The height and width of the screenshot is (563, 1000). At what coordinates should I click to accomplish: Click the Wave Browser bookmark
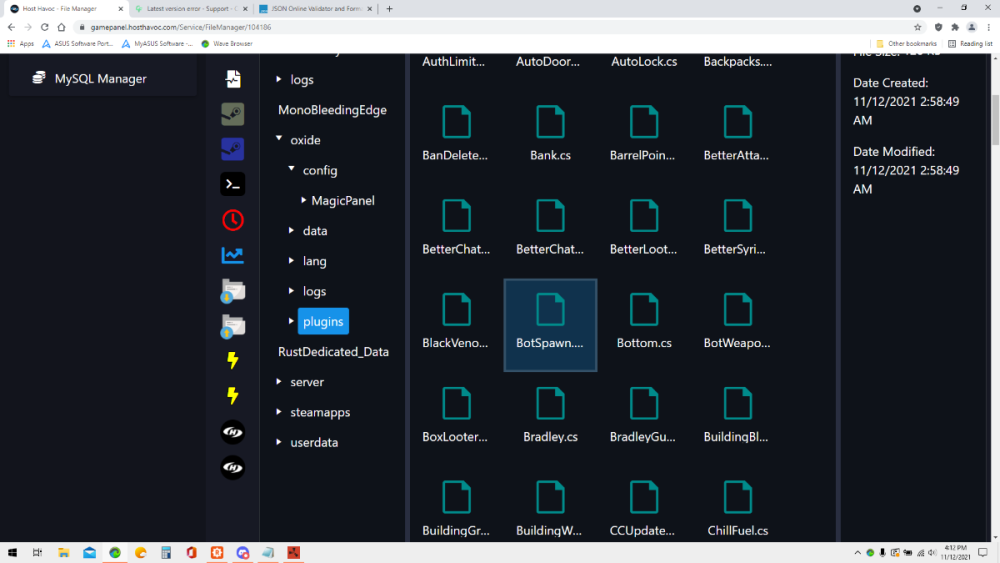pos(231,44)
